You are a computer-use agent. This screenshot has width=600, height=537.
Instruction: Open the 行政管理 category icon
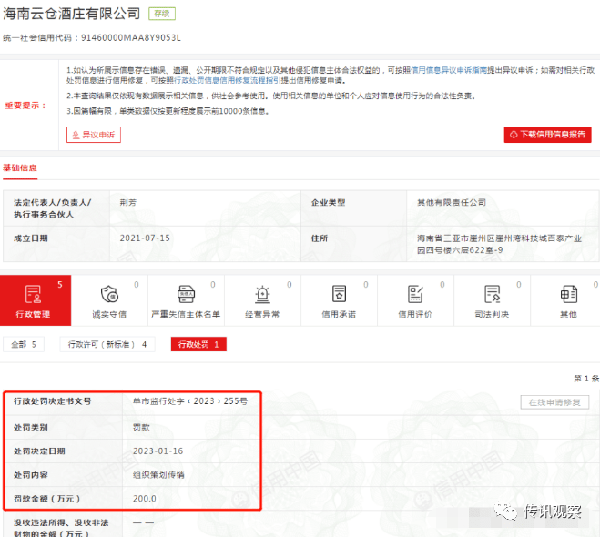[x=33, y=296]
